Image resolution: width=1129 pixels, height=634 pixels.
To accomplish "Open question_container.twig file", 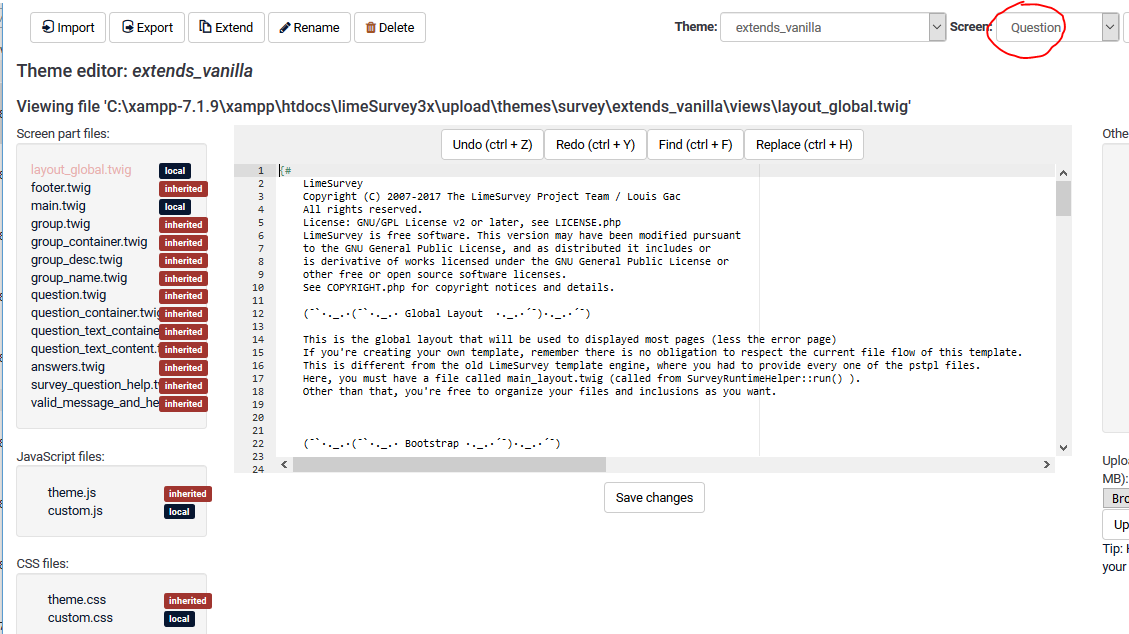I will point(94,313).
